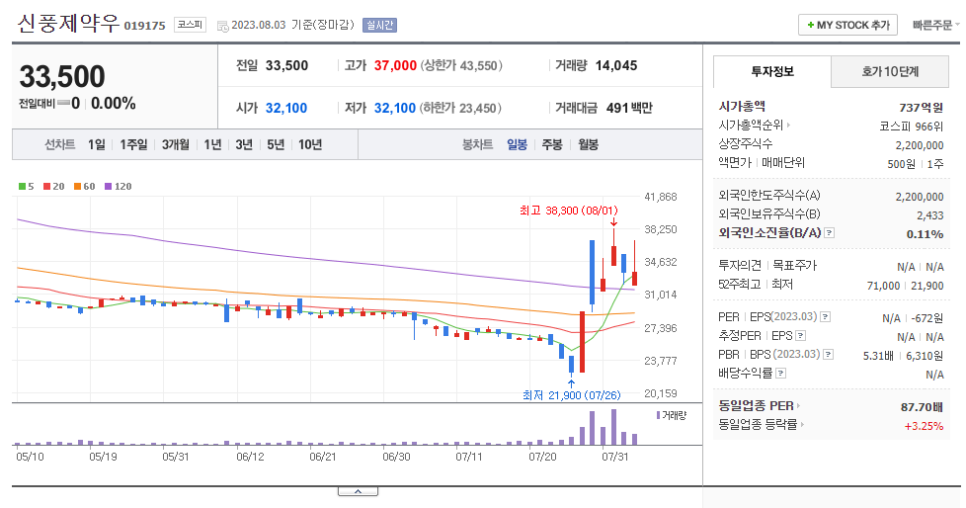Click help icon next to EPS(2023.03)
This screenshot has height=508, width=966.
[x=826, y=316]
